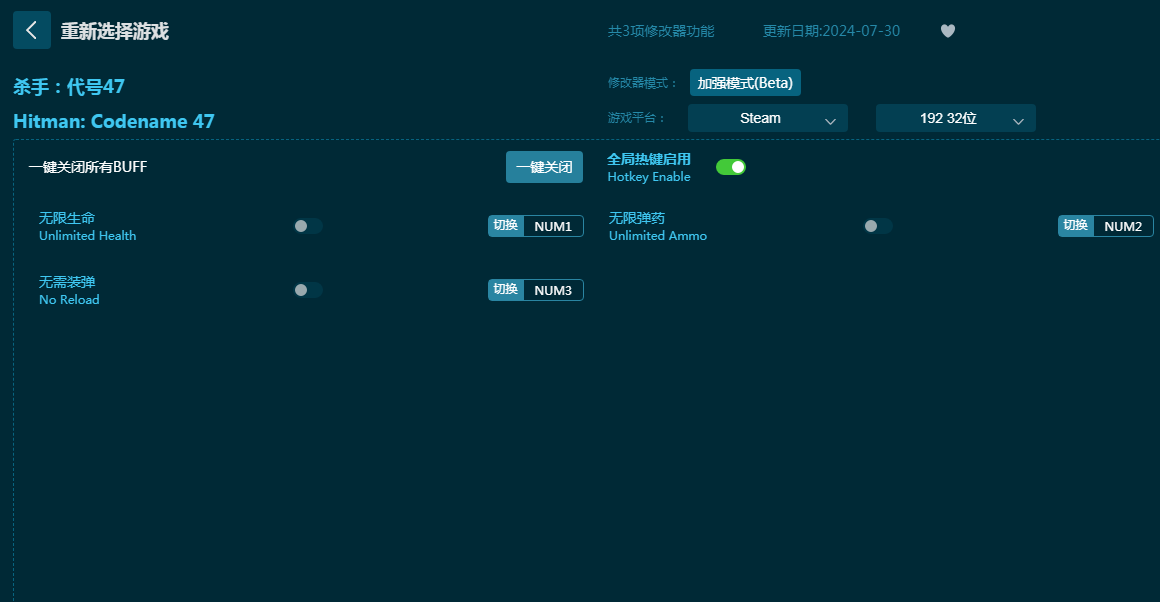The height and width of the screenshot is (602, 1160).
Task: Click 切换 button for NUM3 hotkey
Action: coord(506,290)
